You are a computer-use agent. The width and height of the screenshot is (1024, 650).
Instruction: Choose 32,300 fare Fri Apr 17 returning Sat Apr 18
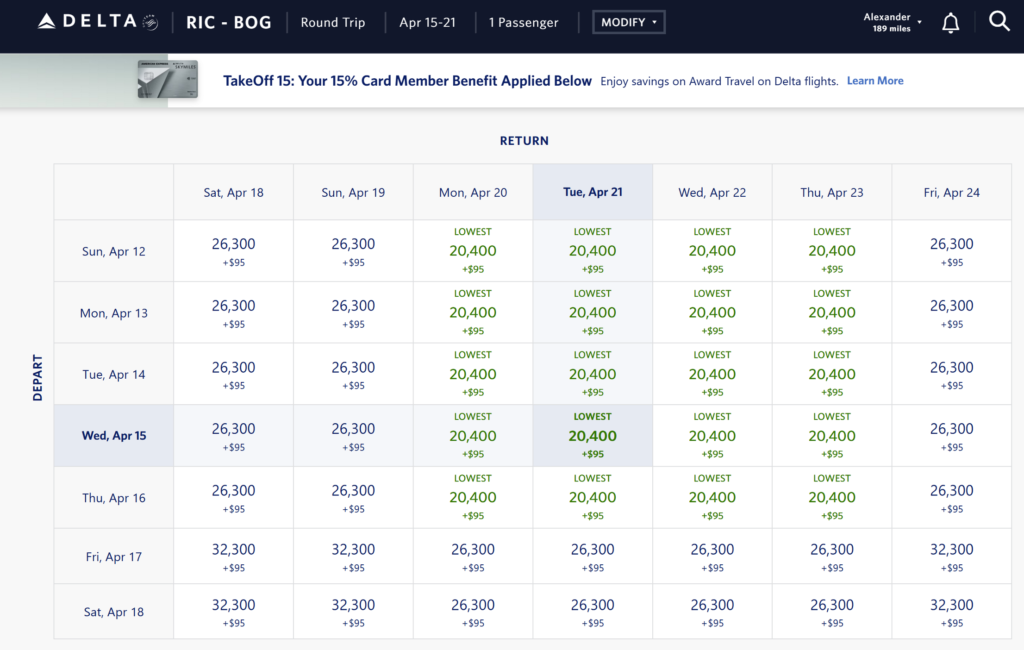[x=233, y=557]
